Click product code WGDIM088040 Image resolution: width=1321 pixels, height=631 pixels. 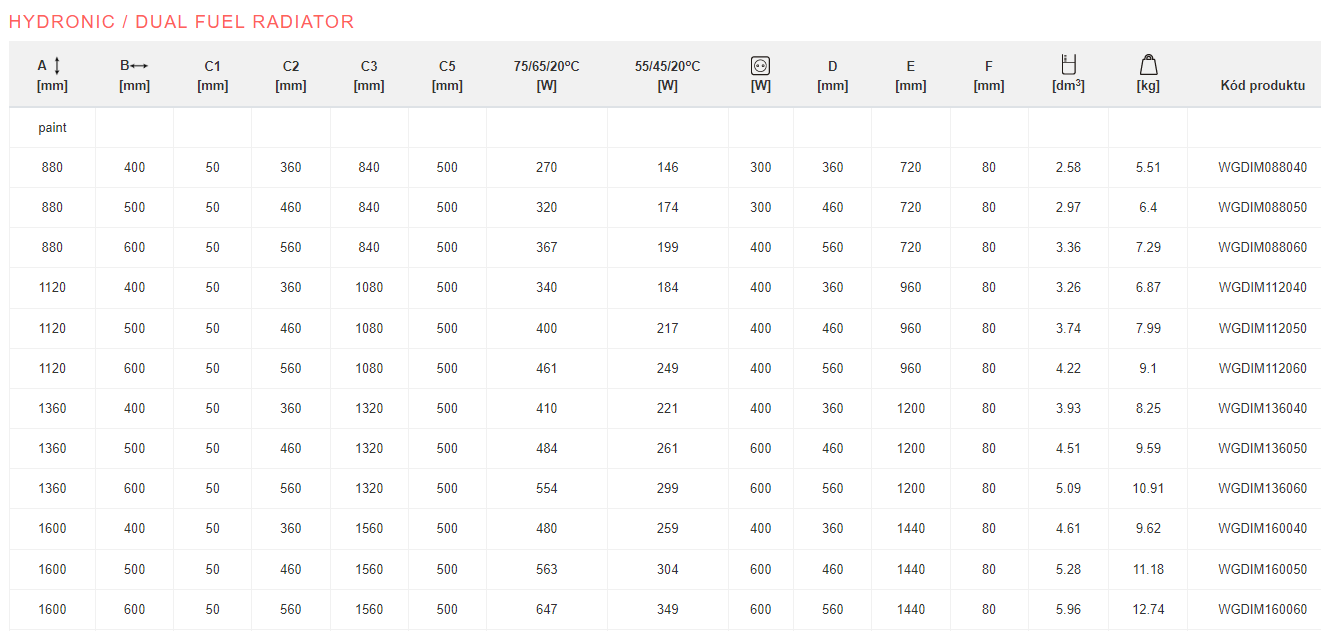tap(1262, 168)
